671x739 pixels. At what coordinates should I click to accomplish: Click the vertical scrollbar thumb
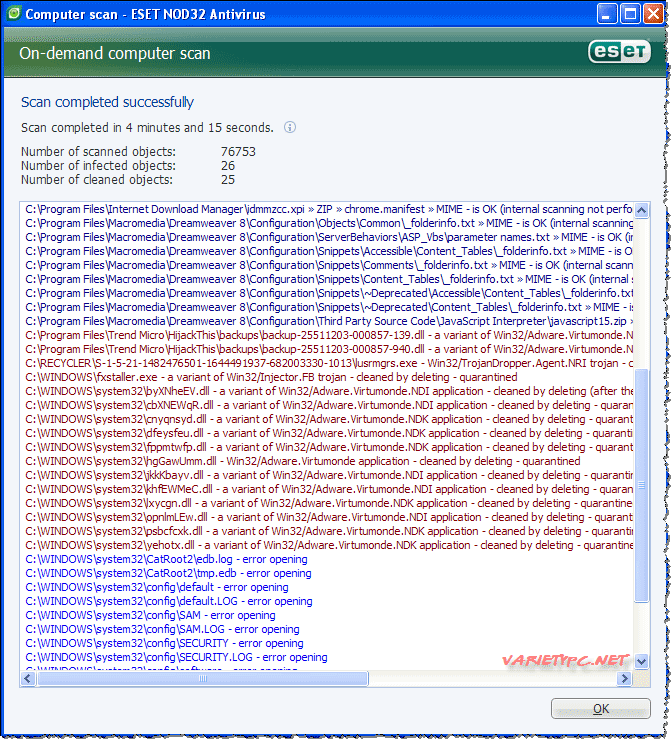pos(641,485)
